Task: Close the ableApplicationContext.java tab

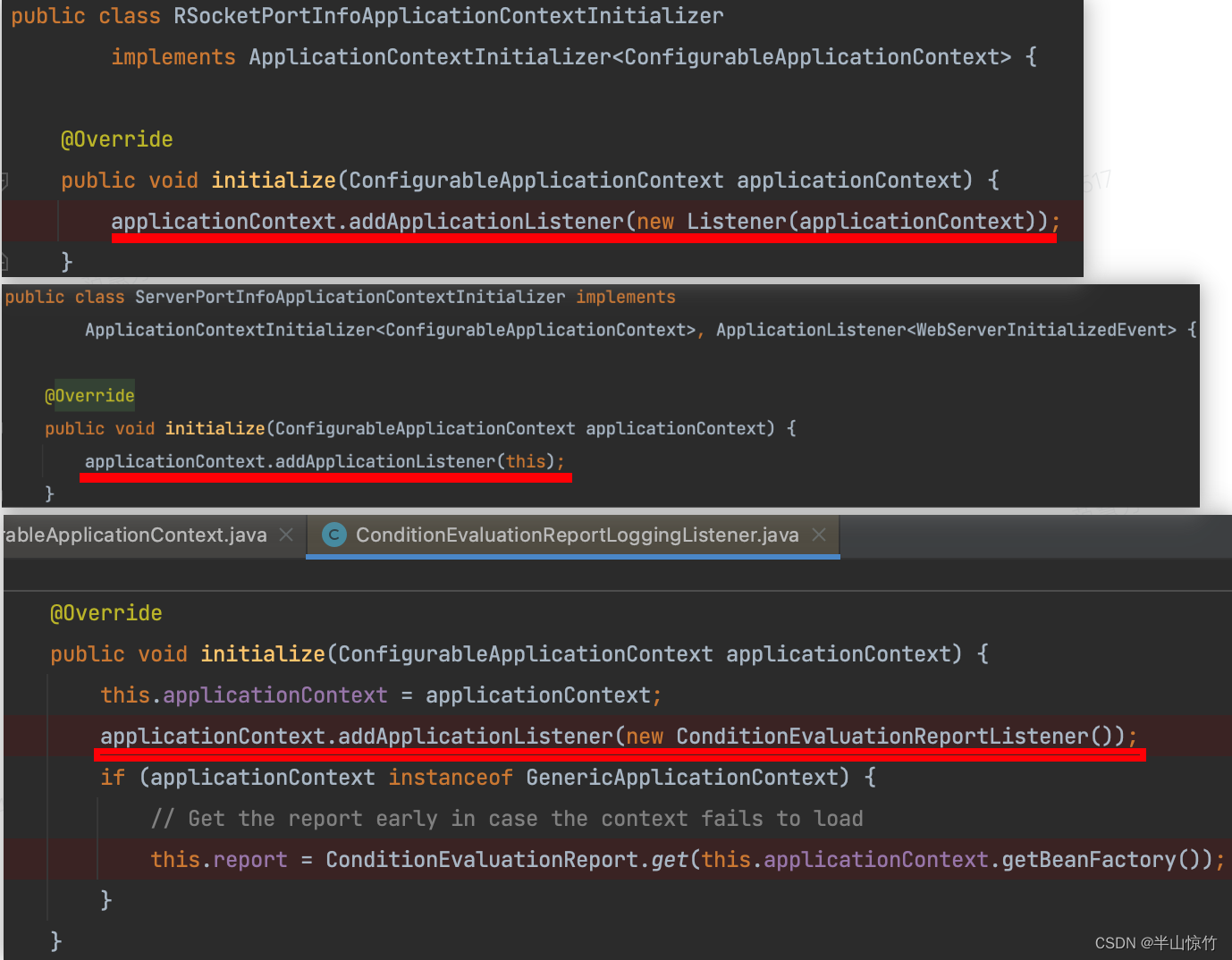Action: tap(286, 535)
